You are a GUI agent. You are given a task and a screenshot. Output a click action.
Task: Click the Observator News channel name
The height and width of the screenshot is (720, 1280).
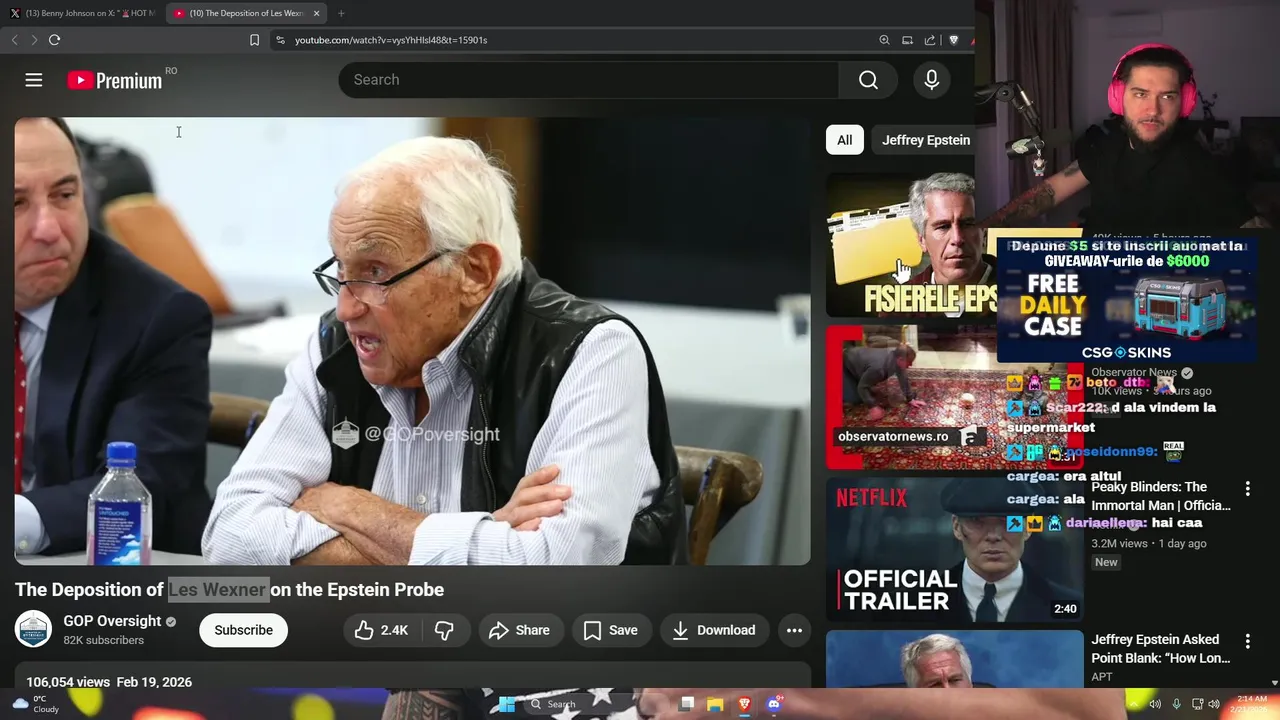[1133, 372]
